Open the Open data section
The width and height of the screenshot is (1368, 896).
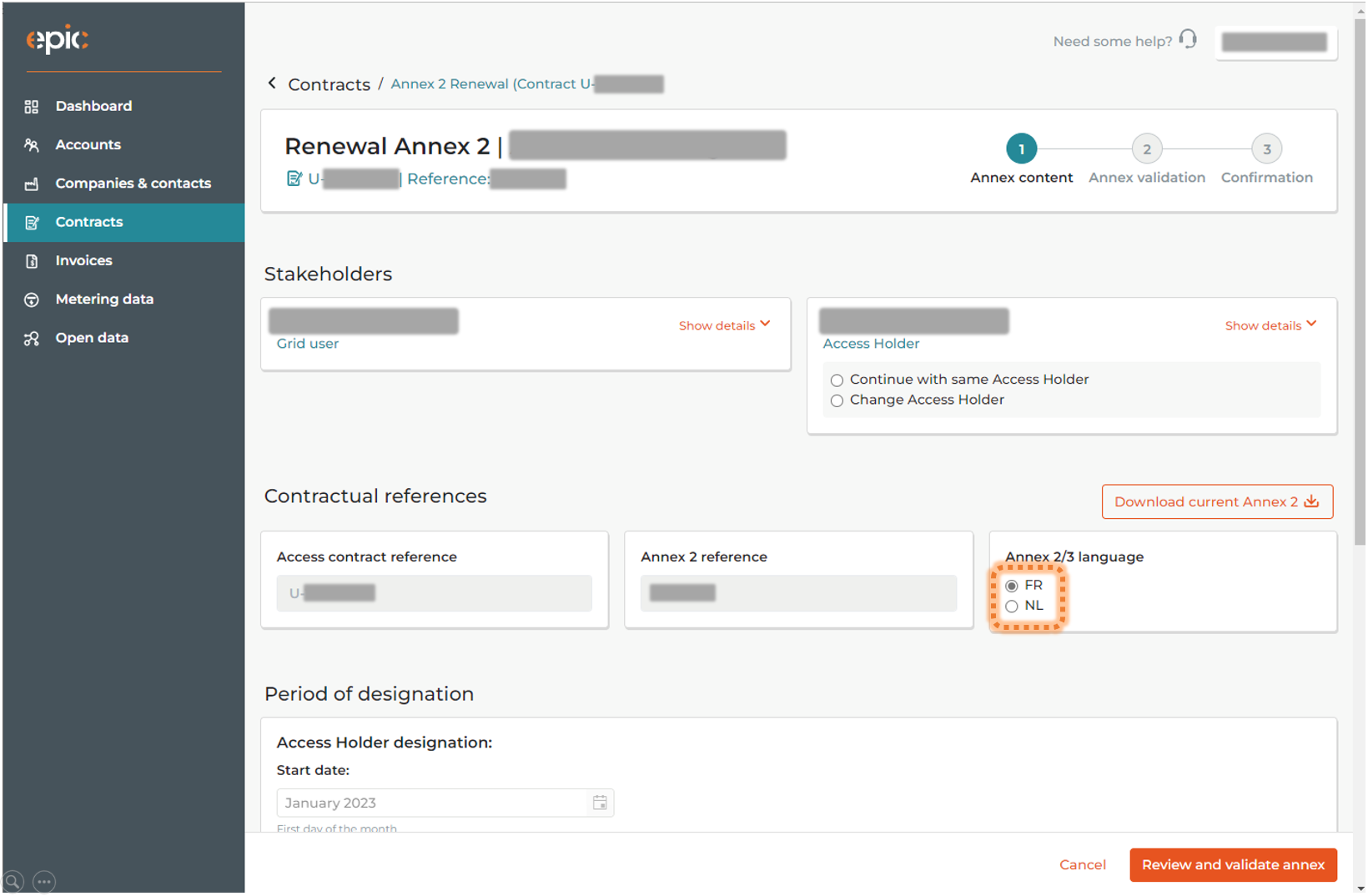click(124, 338)
